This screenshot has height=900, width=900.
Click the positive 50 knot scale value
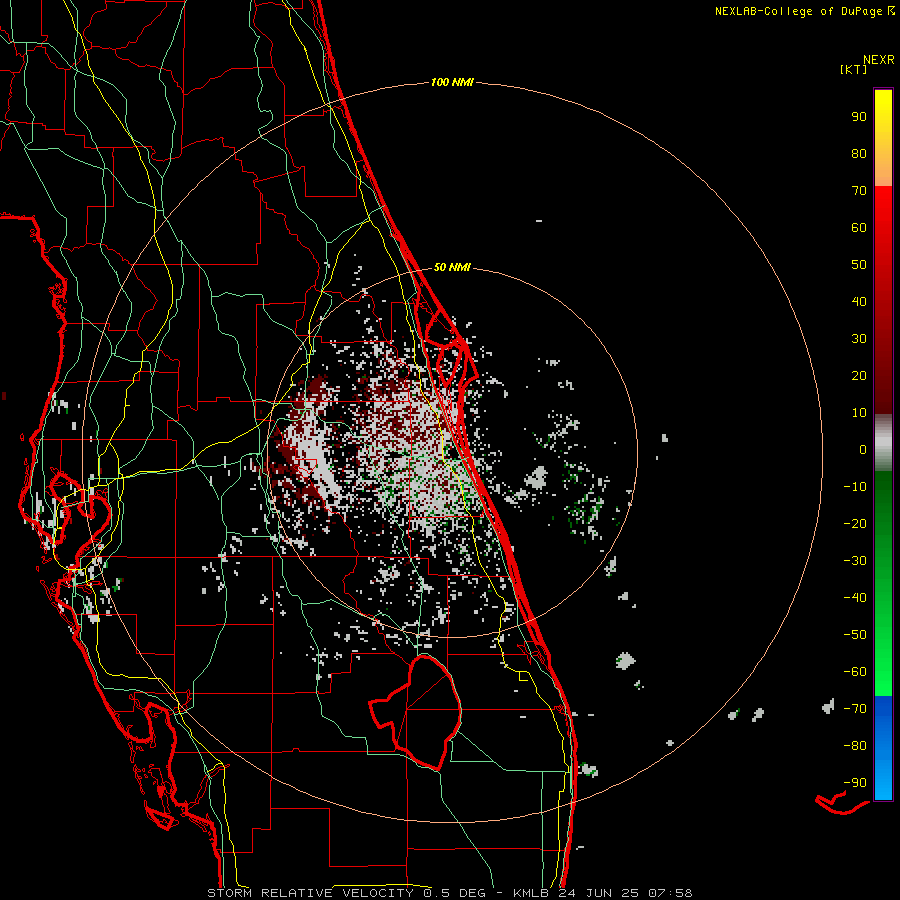click(x=859, y=265)
